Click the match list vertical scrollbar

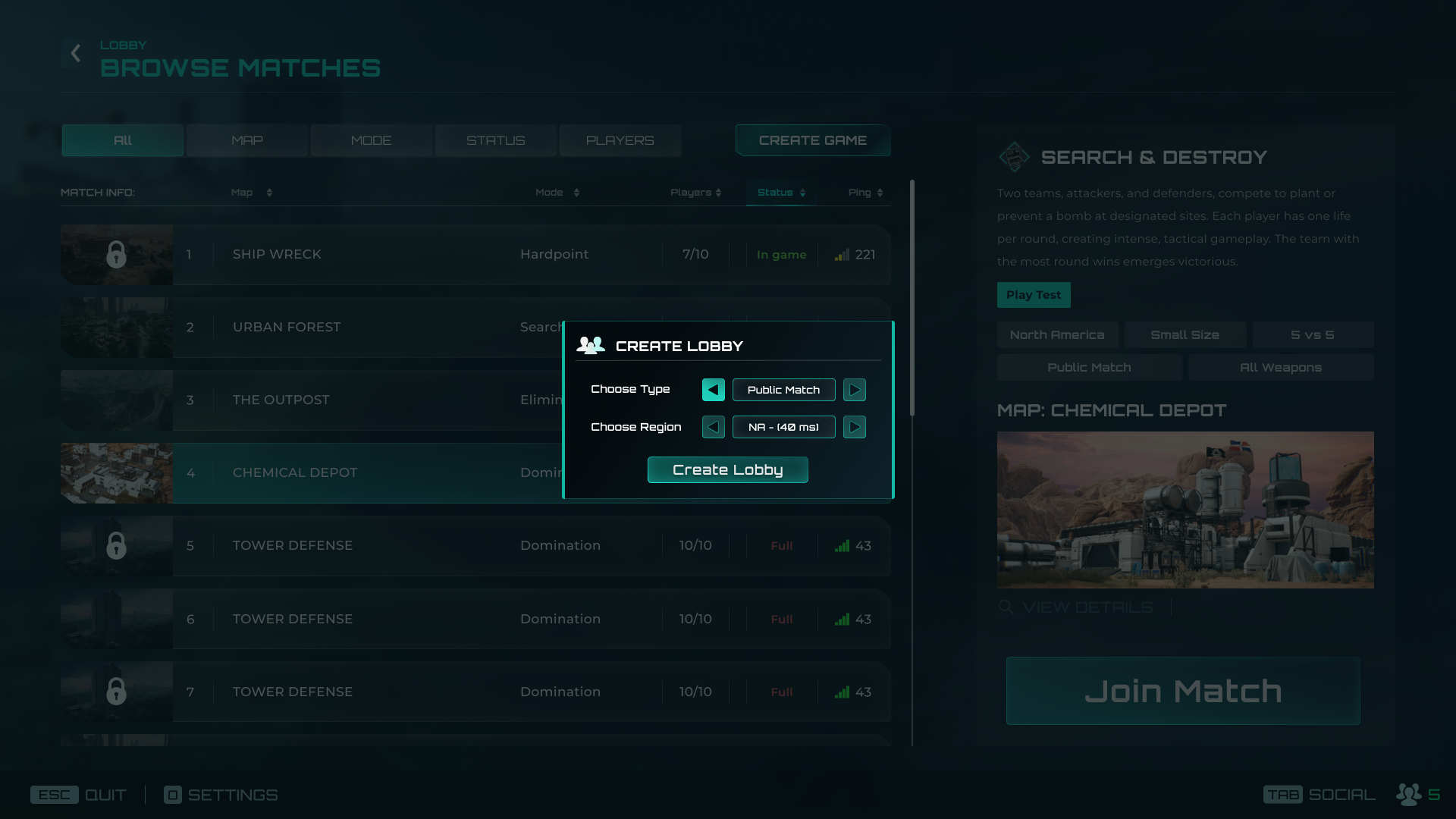tap(912, 297)
